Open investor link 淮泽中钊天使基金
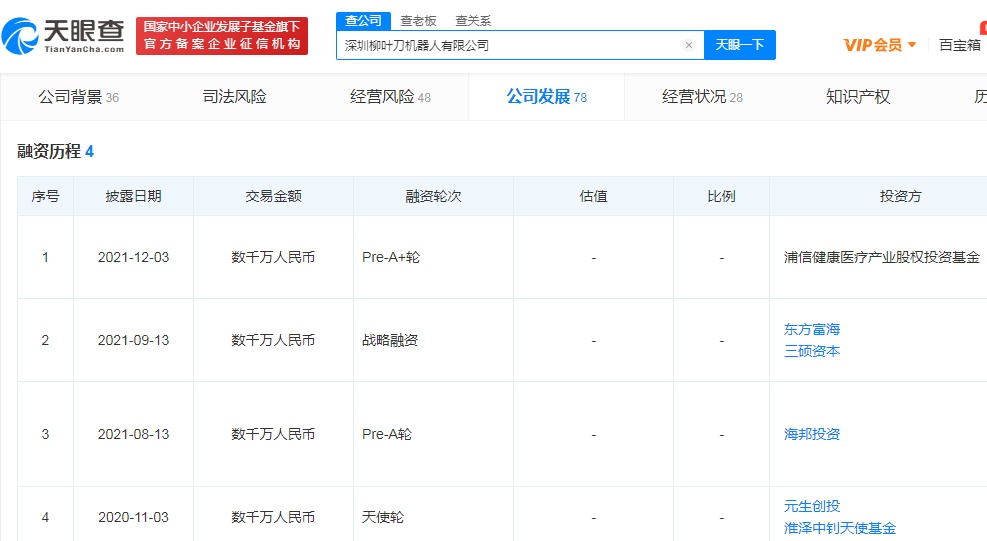 tap(840, 528)
